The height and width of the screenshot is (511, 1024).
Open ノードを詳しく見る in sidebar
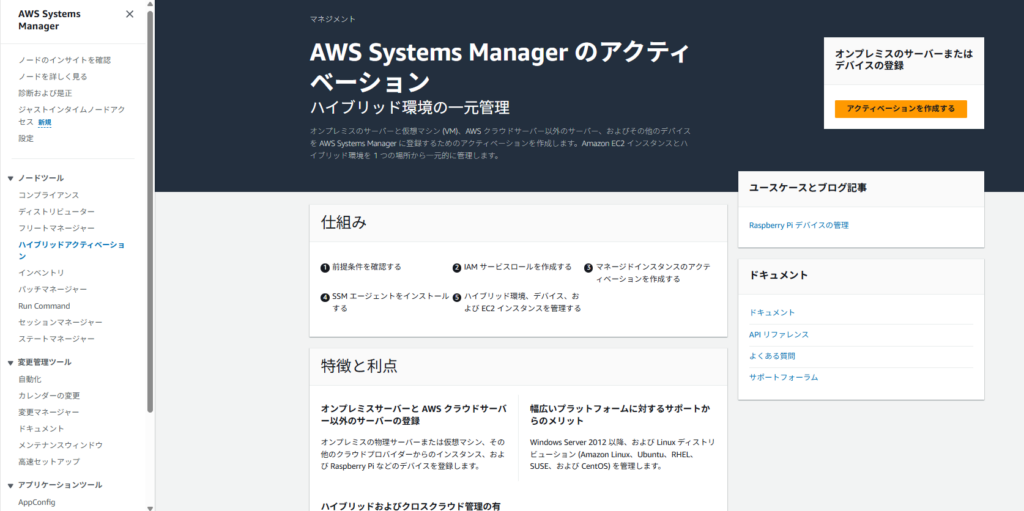[53, 76]
